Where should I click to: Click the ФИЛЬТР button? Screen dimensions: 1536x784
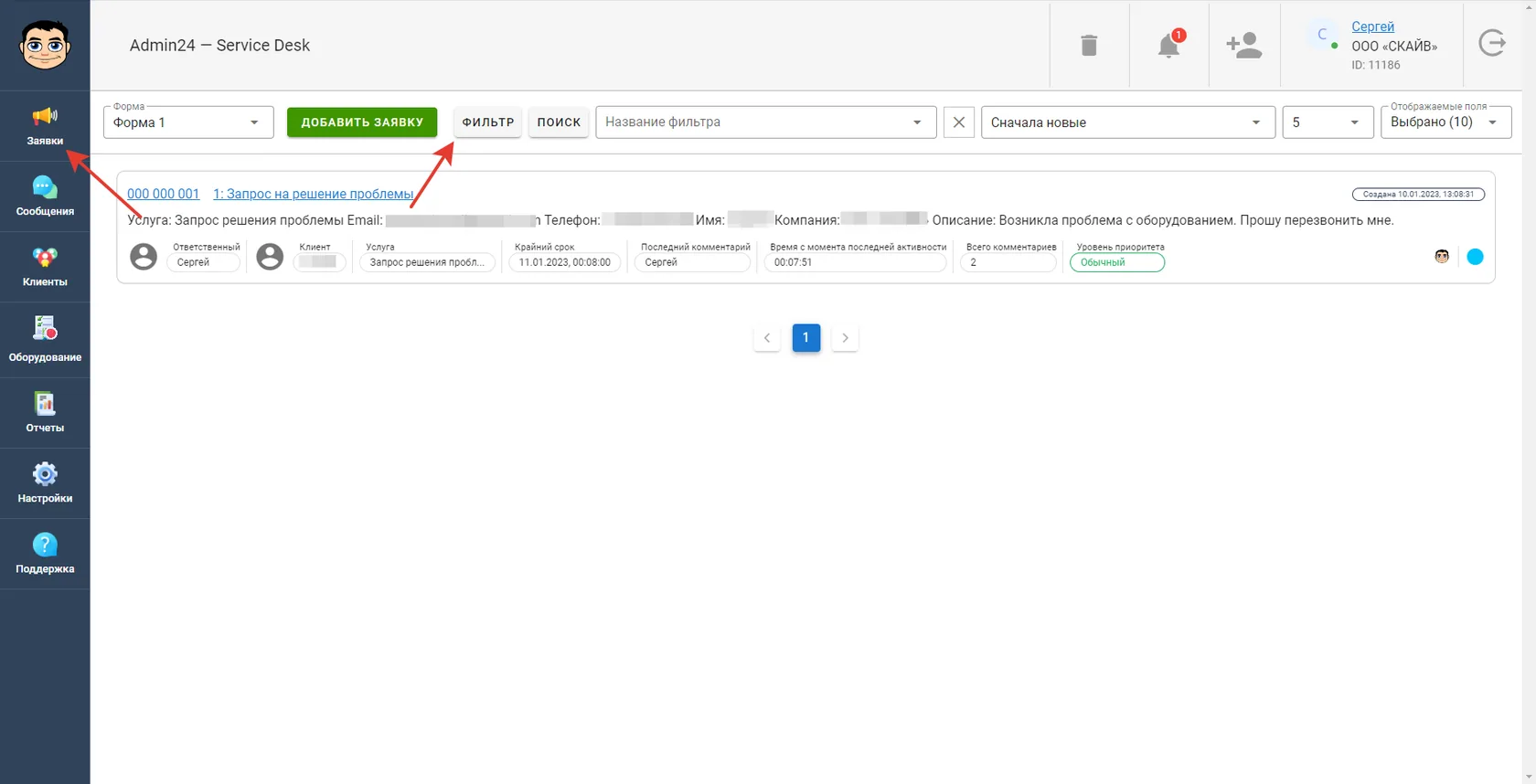(x=488, y=122)
